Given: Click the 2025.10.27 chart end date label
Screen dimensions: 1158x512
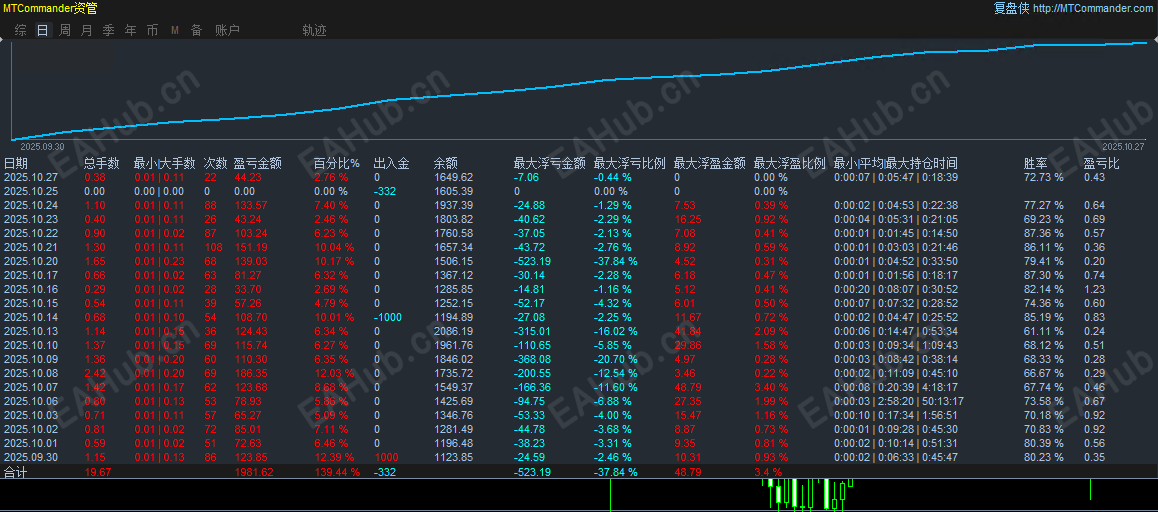Looking at the screenshot, I should click(1122, 146).
